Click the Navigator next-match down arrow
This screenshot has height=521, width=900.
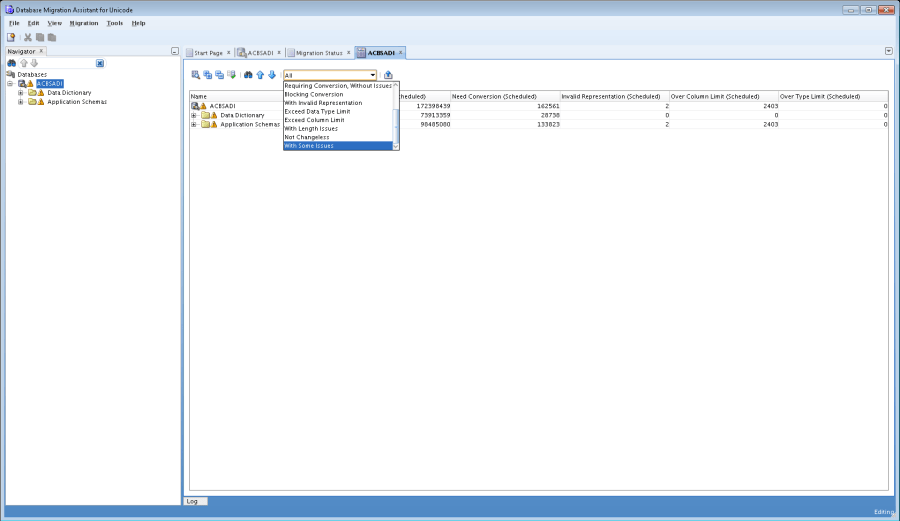point(34,63)
